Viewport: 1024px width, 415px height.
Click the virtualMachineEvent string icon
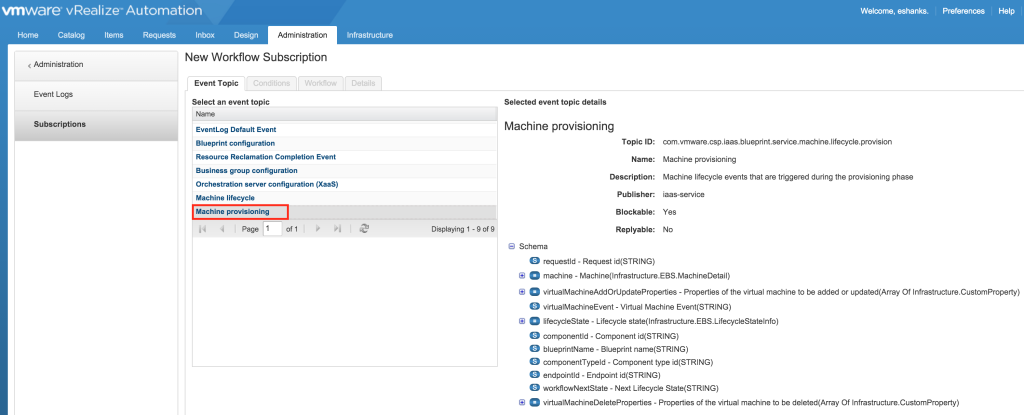tap(534, 307)
